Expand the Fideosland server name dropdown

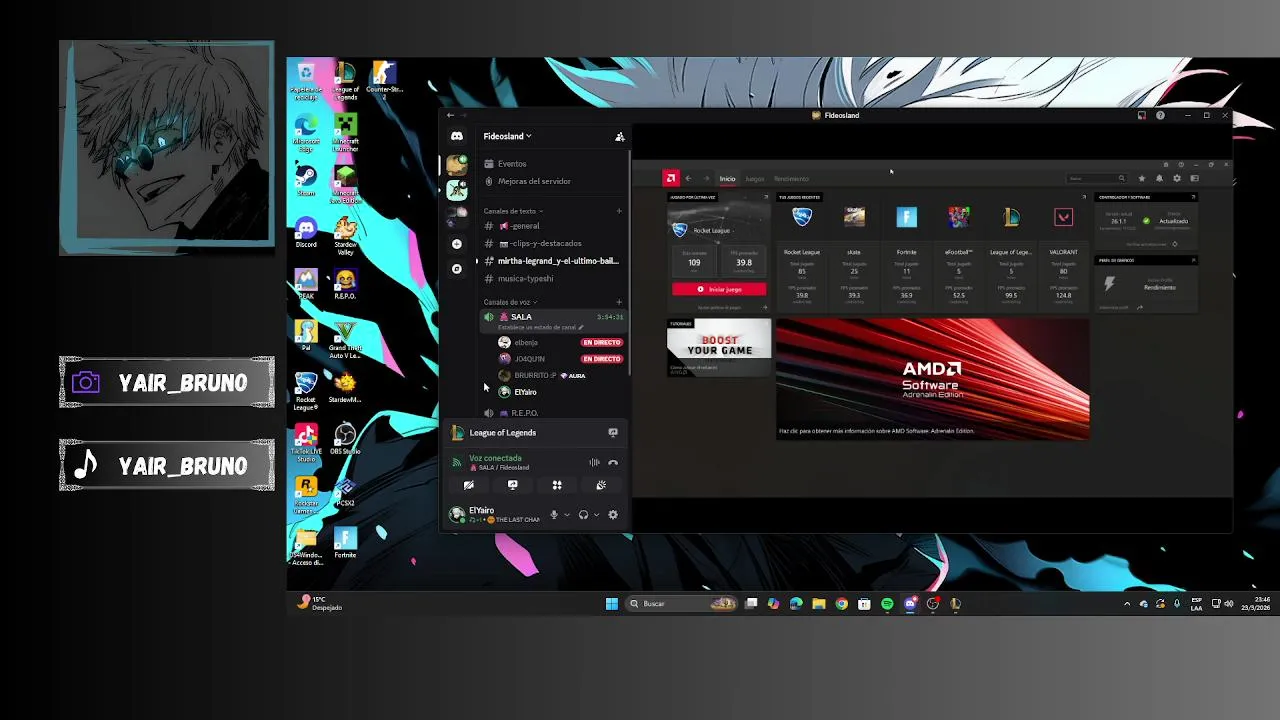pos(507,136)
